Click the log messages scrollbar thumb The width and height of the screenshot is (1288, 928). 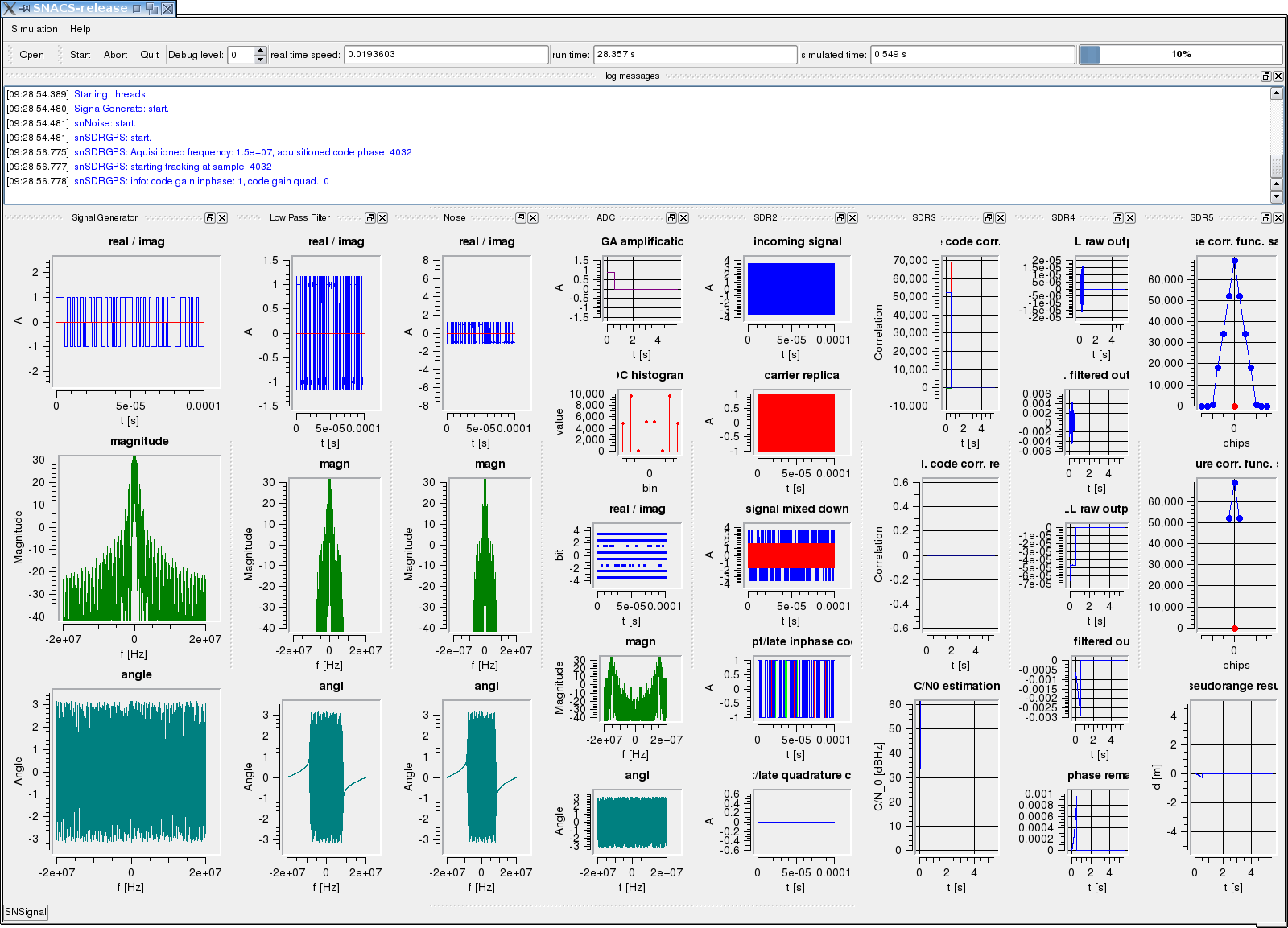click(1276, 166)
